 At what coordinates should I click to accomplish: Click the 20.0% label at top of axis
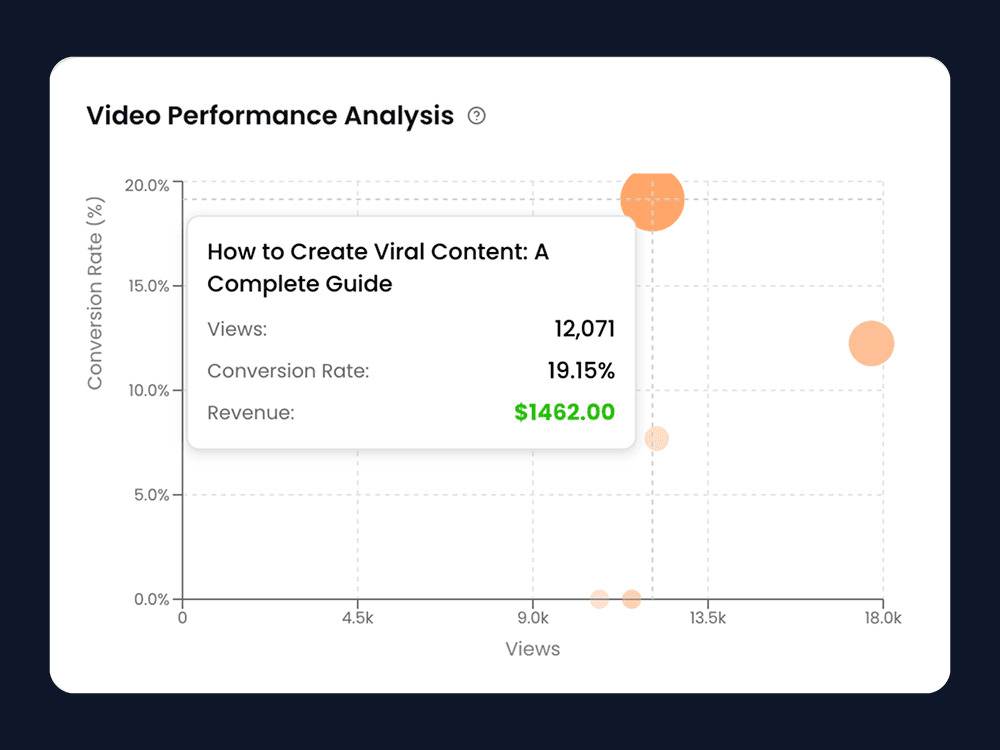tap(153, 184)
